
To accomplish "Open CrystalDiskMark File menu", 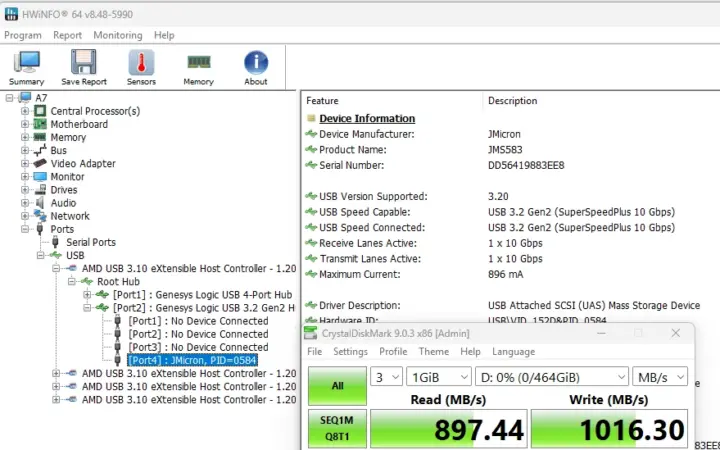I will coord(315,351).
